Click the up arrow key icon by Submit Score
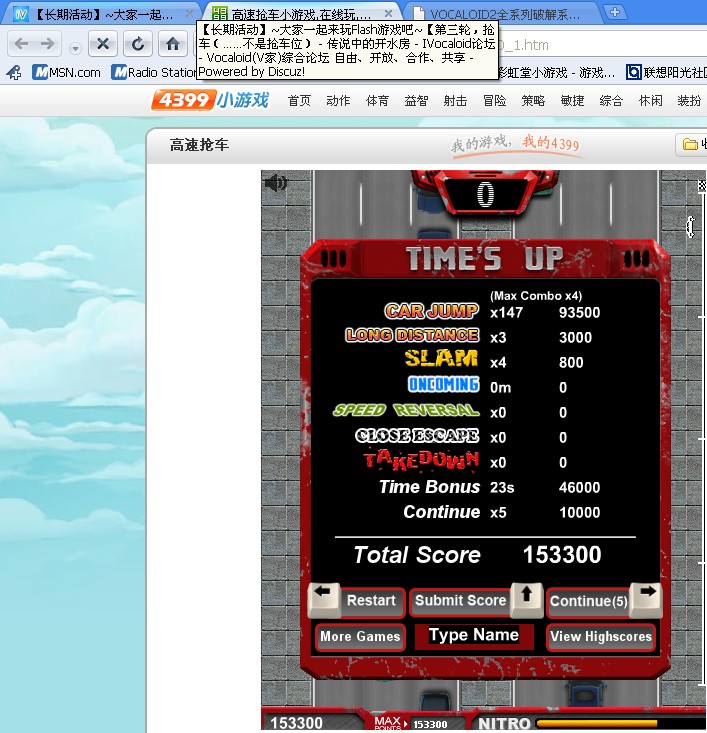 527,599
